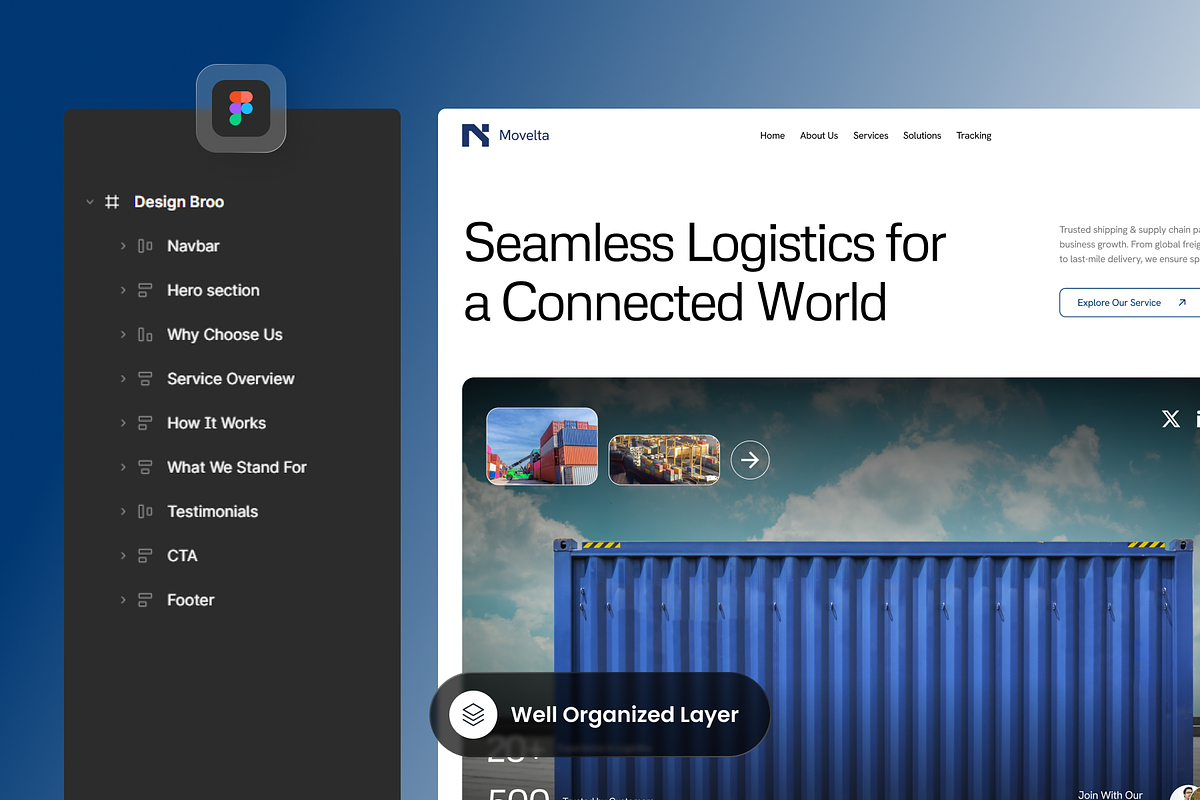The height and width of the screenshot is (800, 1200).
Task: Click the Figma logo icon
Action: pyautogui.click(x=241, y=108)
